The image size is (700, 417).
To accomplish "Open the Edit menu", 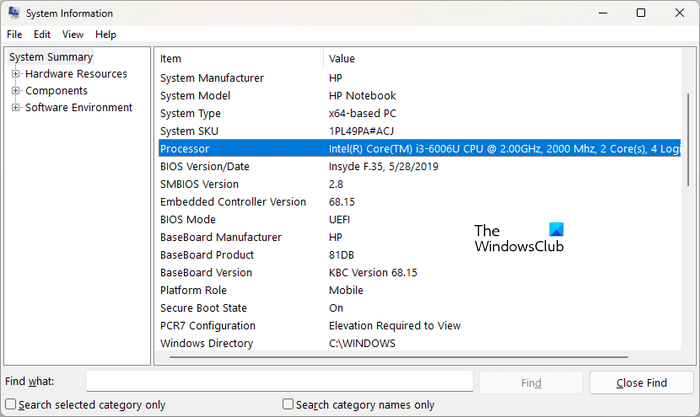I will pyautogui.click(x=42, y=34).
